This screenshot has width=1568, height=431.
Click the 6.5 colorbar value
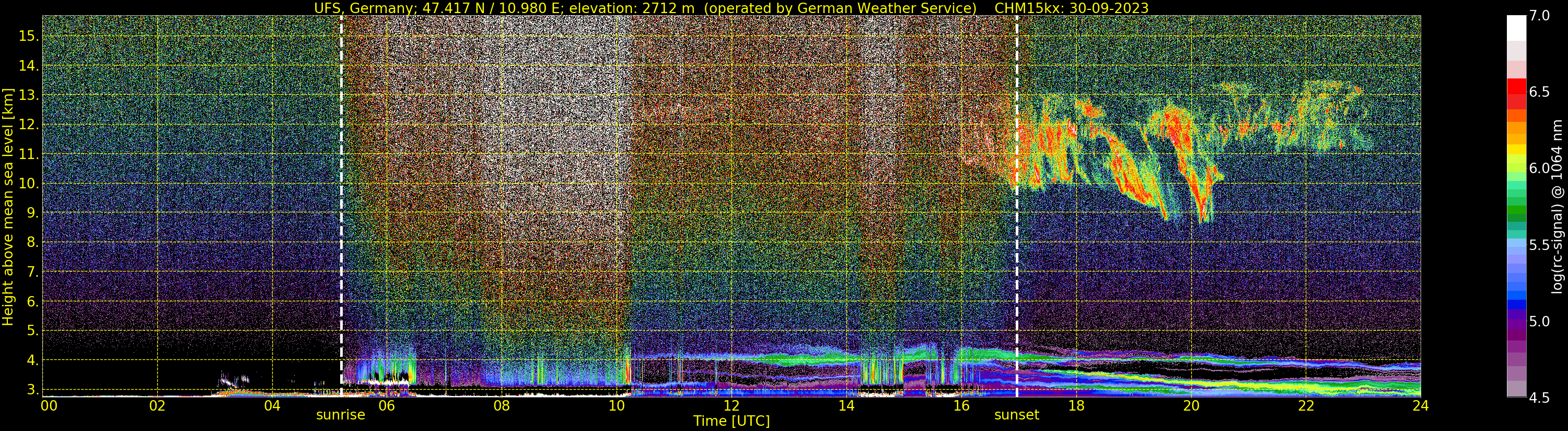click(1539, 92)
